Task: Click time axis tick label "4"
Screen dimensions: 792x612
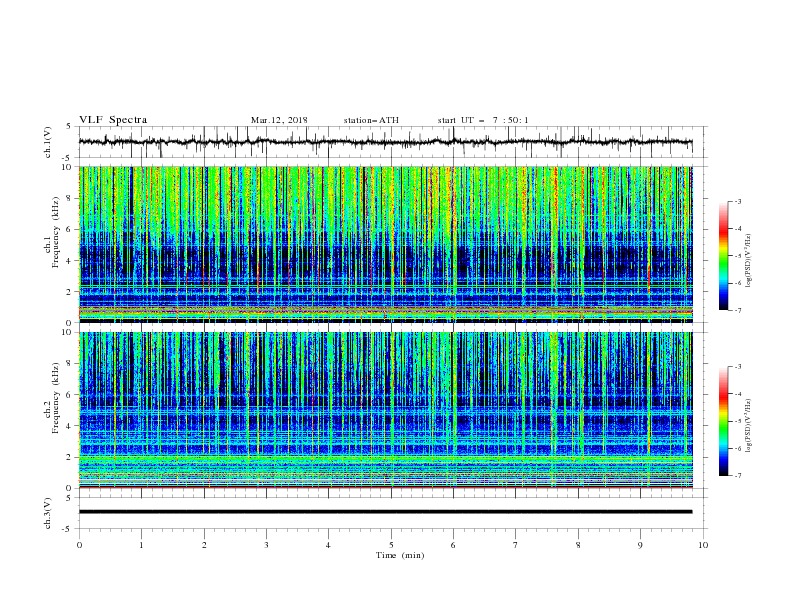Action: coord(328,545)
